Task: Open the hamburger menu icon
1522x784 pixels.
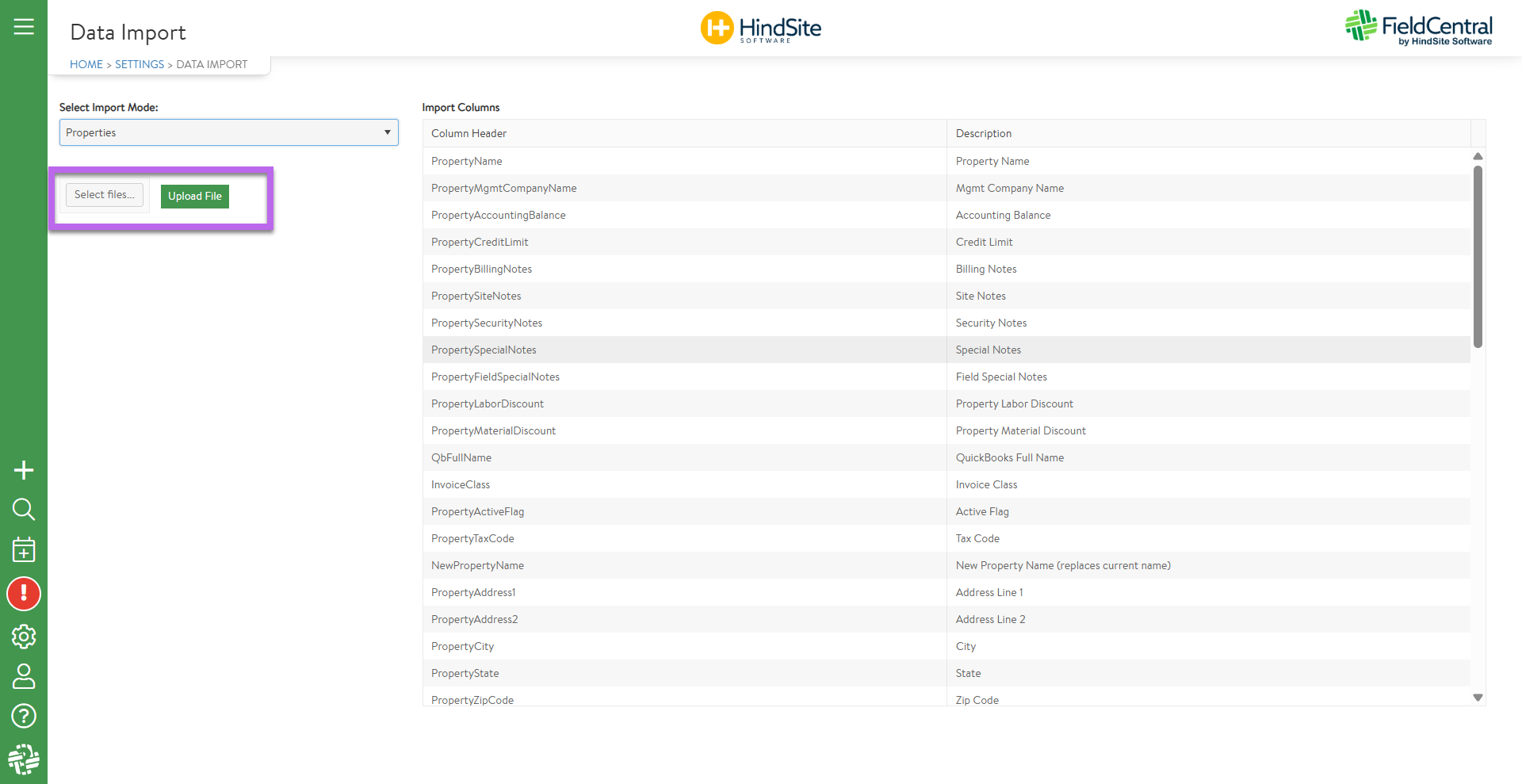Action: click(24, 27)
